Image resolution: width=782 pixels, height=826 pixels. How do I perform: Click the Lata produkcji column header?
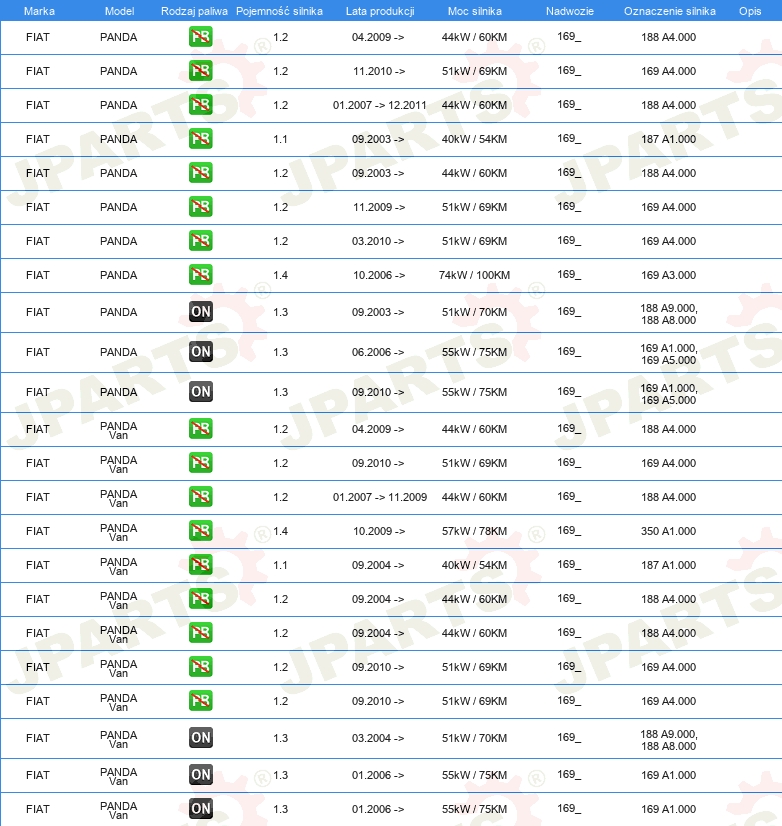380,11
